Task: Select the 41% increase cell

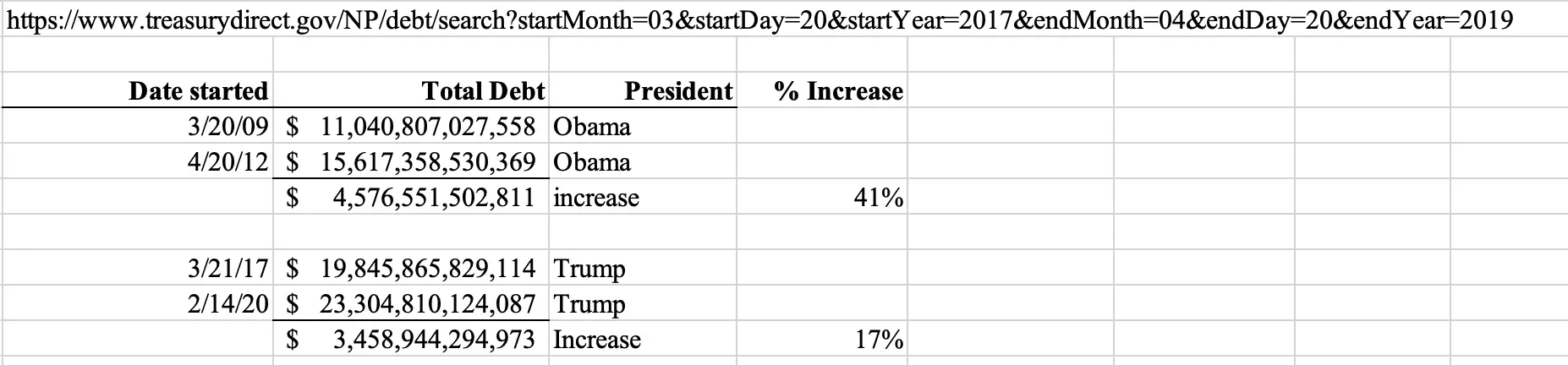Action: tap(878, 198)
